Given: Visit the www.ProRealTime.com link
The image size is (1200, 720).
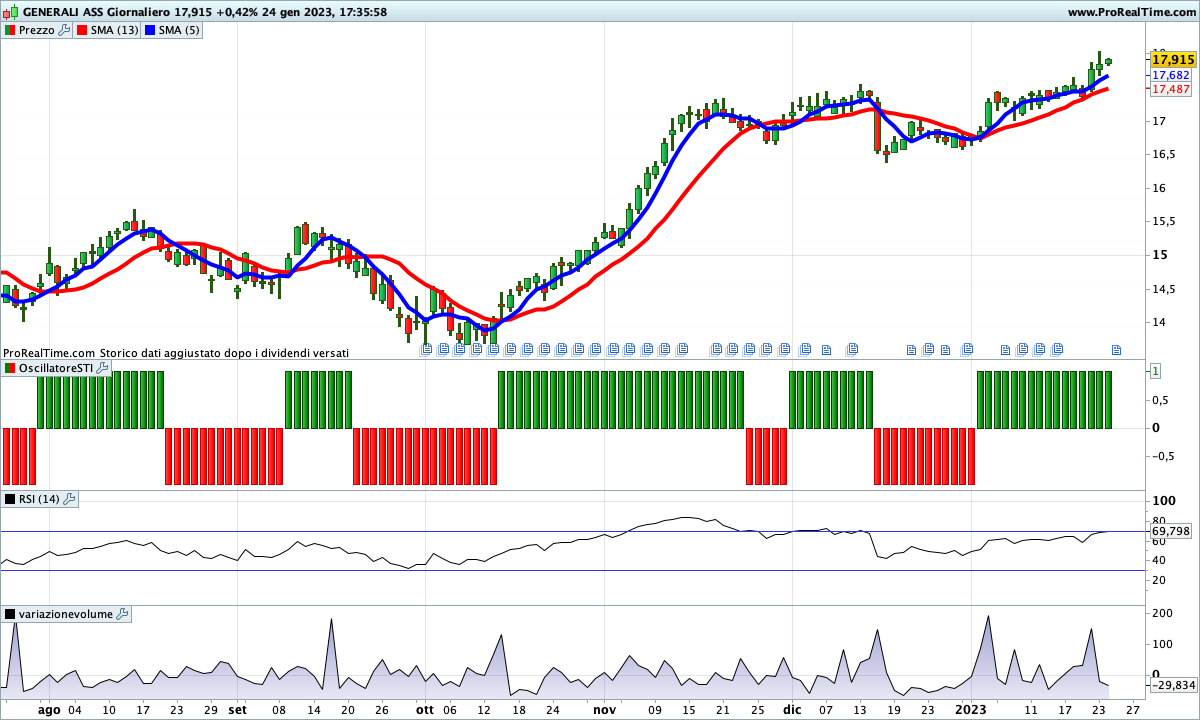Looking at the screenshot, I should point(1130,12).
